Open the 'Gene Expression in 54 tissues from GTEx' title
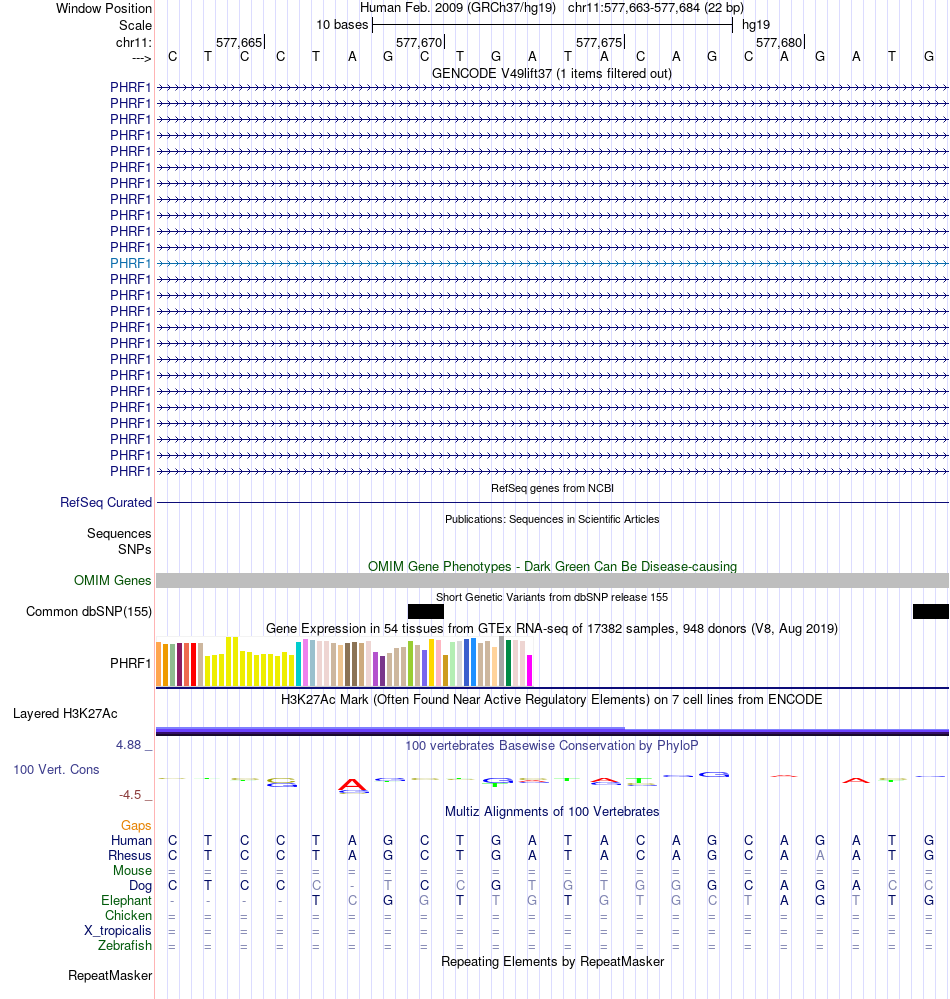The width and height of the screenshot is (950, 999). click(x=552, y=628)
